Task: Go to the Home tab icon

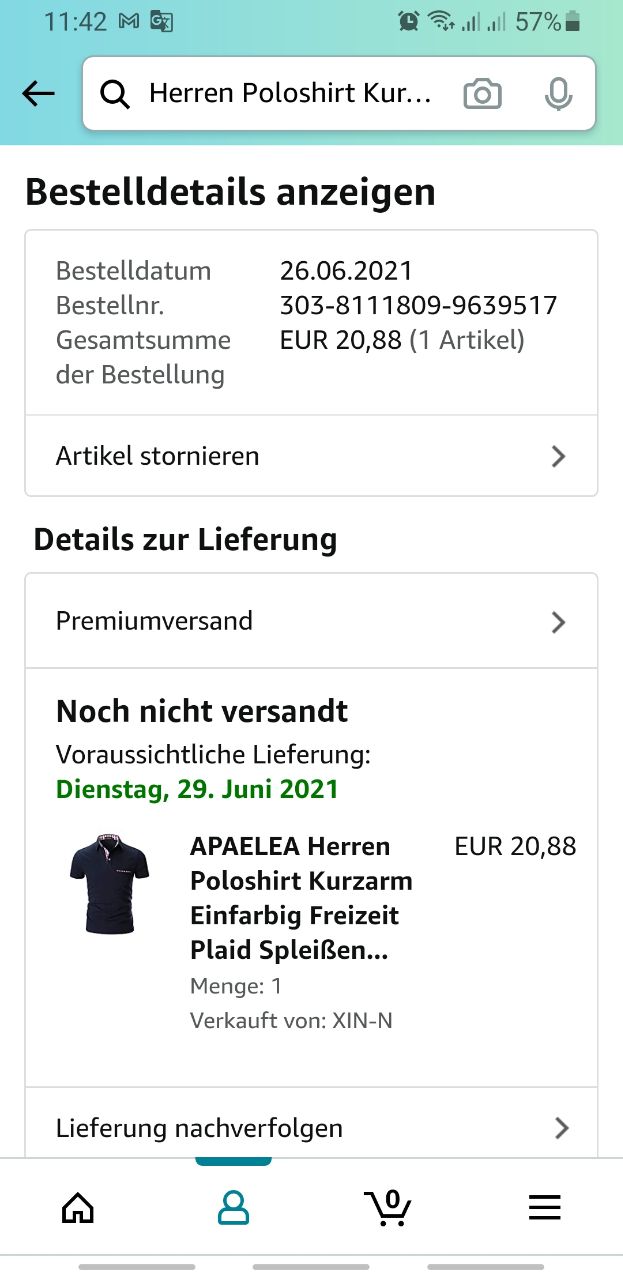Action: [78, 1207]
